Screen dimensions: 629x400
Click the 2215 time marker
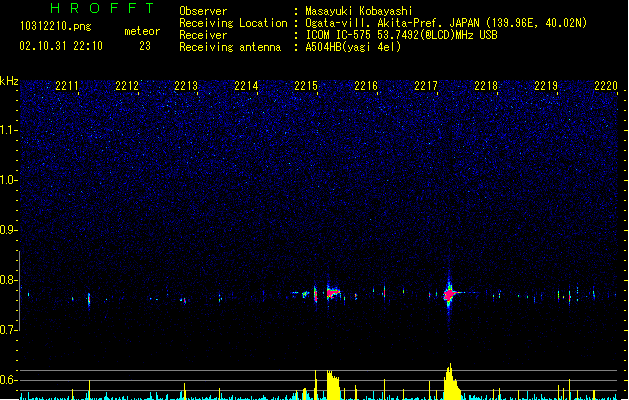(x=306, y=86)
